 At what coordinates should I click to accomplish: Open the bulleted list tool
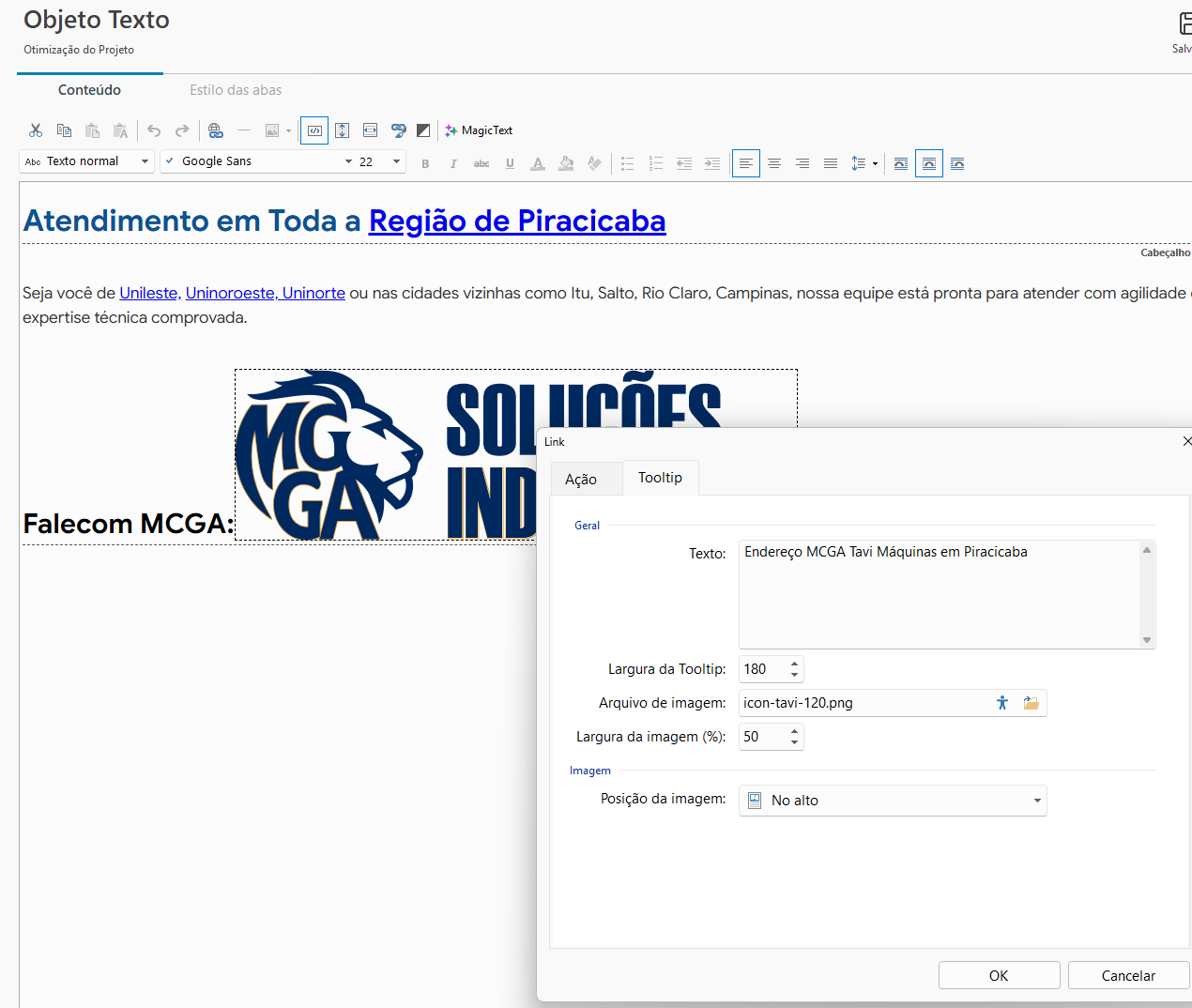(627, 163)
